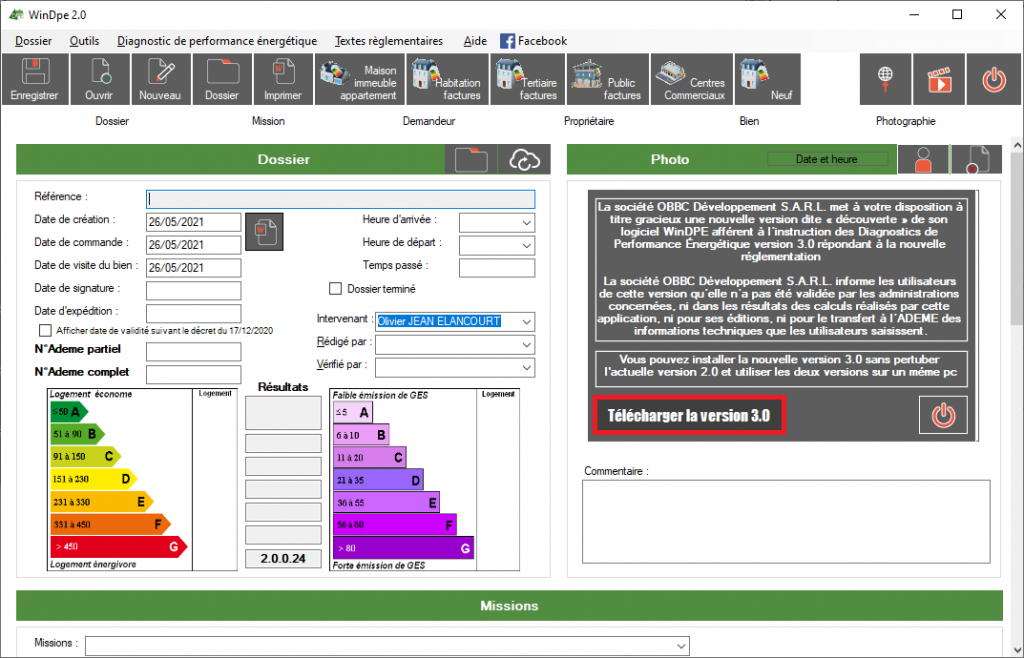Screen dimensions: 1024x658
Task: Click the globe location pin icon
Action: 885,79
